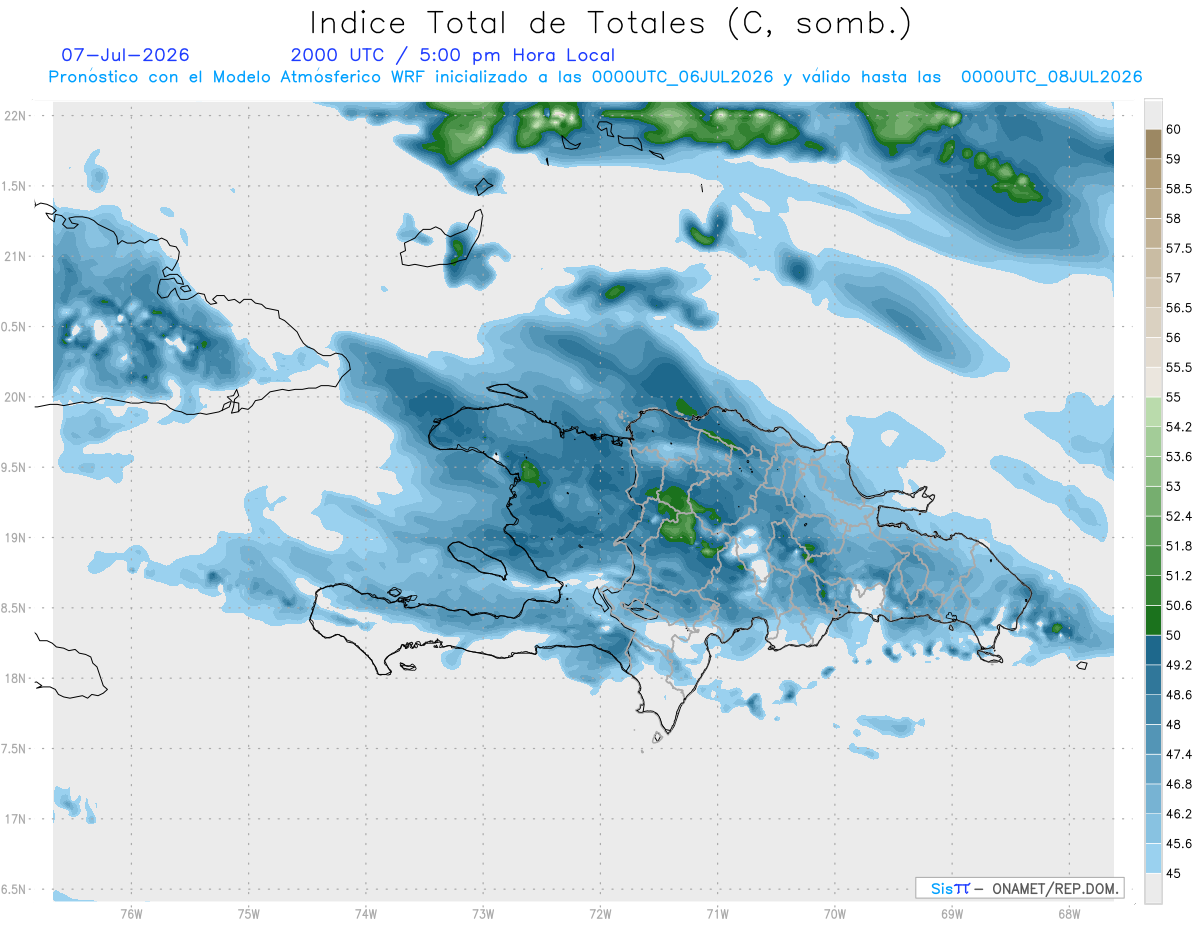Click the 71W longitude label
The height and width of the screenshot is (927, 1200).
point(717,913)
